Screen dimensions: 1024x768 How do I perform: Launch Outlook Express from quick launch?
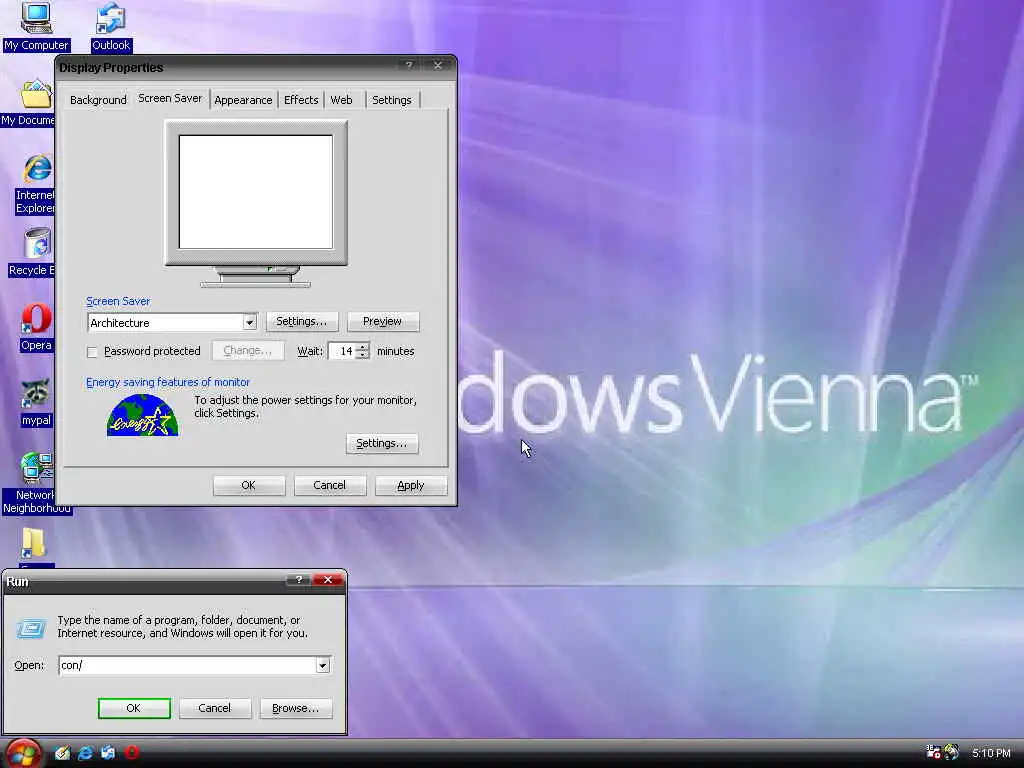coord(108,753)
